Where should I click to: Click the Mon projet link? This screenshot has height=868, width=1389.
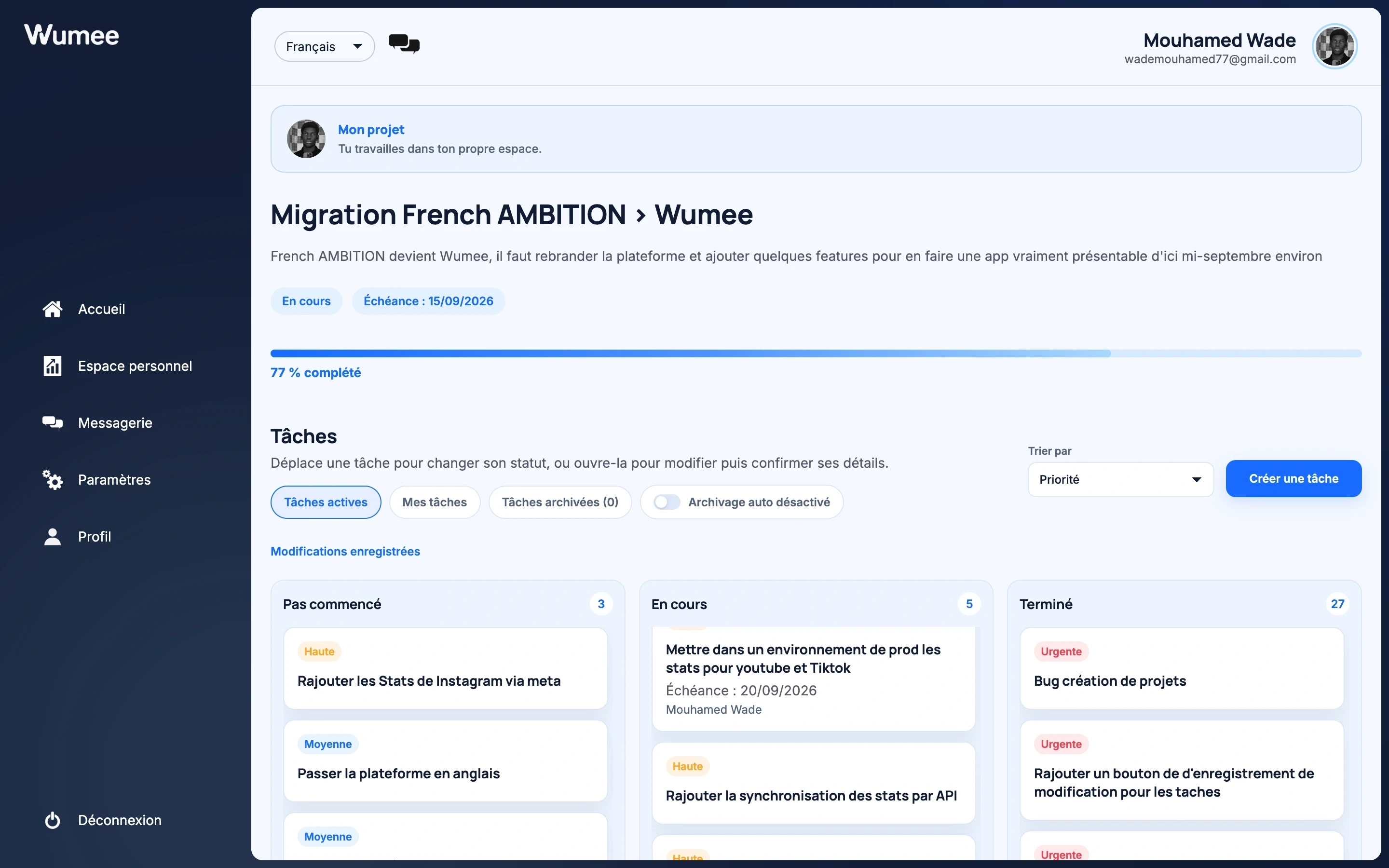[x=371, y=130]
